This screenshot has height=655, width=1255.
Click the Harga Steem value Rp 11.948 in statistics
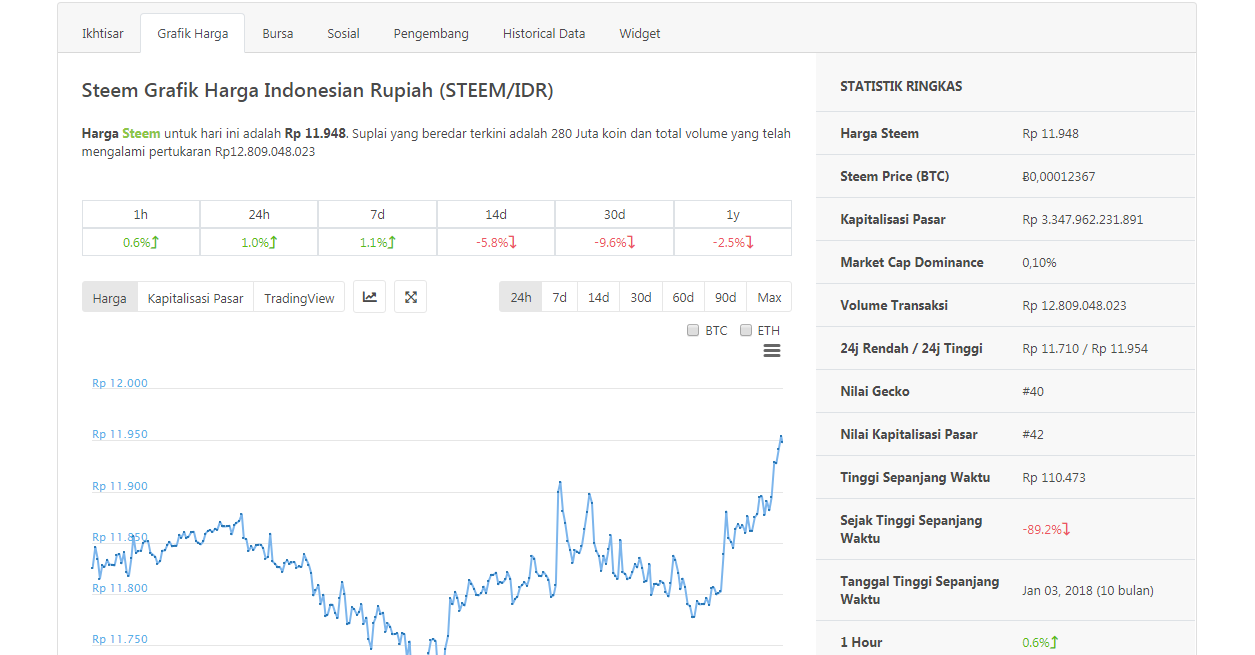pyautogui.click(x=1050, y=133)
